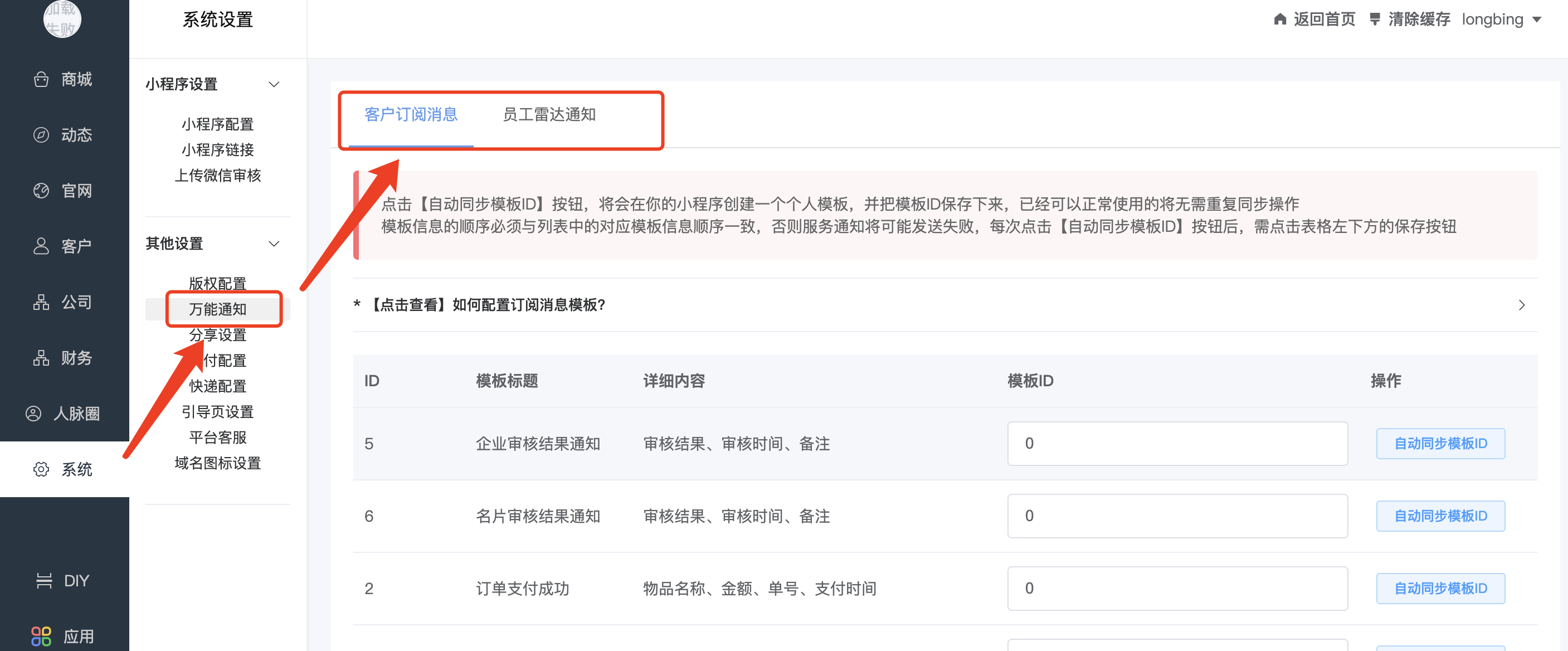Viewport: 1568px width, 651px height.
Task: Select 万能通知 menu item
Action: (x=217, y=309)
